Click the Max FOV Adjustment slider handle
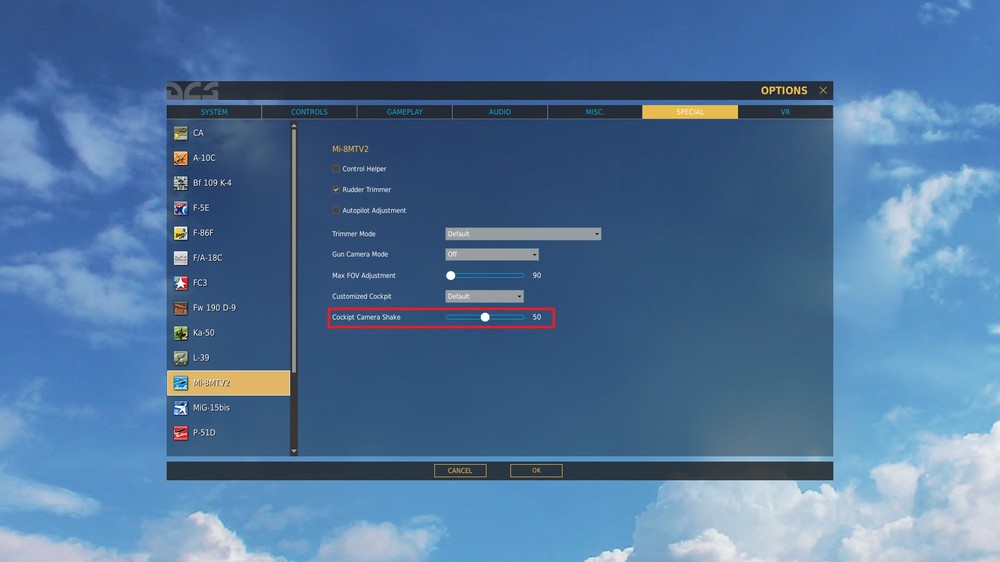Image resolution: width=1000 pixels, height=562 pixels. pyautogui.click(x=451, y=276)
